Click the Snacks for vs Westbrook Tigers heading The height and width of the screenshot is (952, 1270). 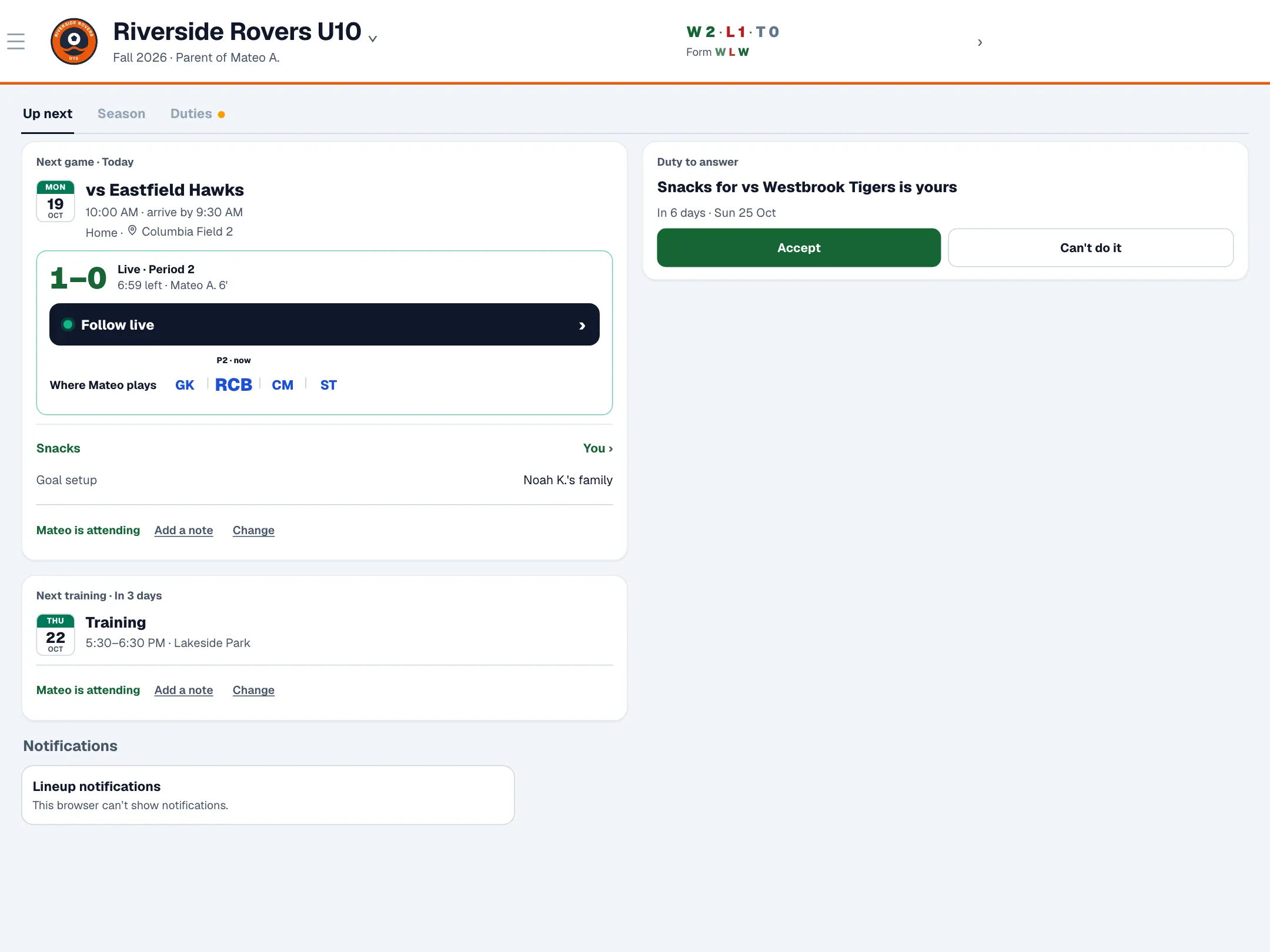(x=807, y=187)
